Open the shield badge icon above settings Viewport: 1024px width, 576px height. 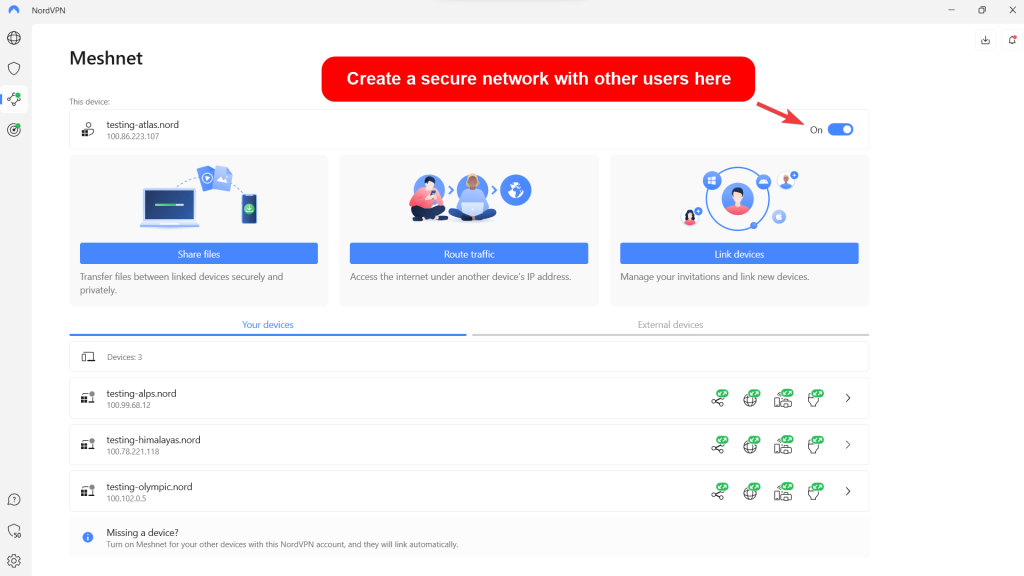click(x=14, y=530)
